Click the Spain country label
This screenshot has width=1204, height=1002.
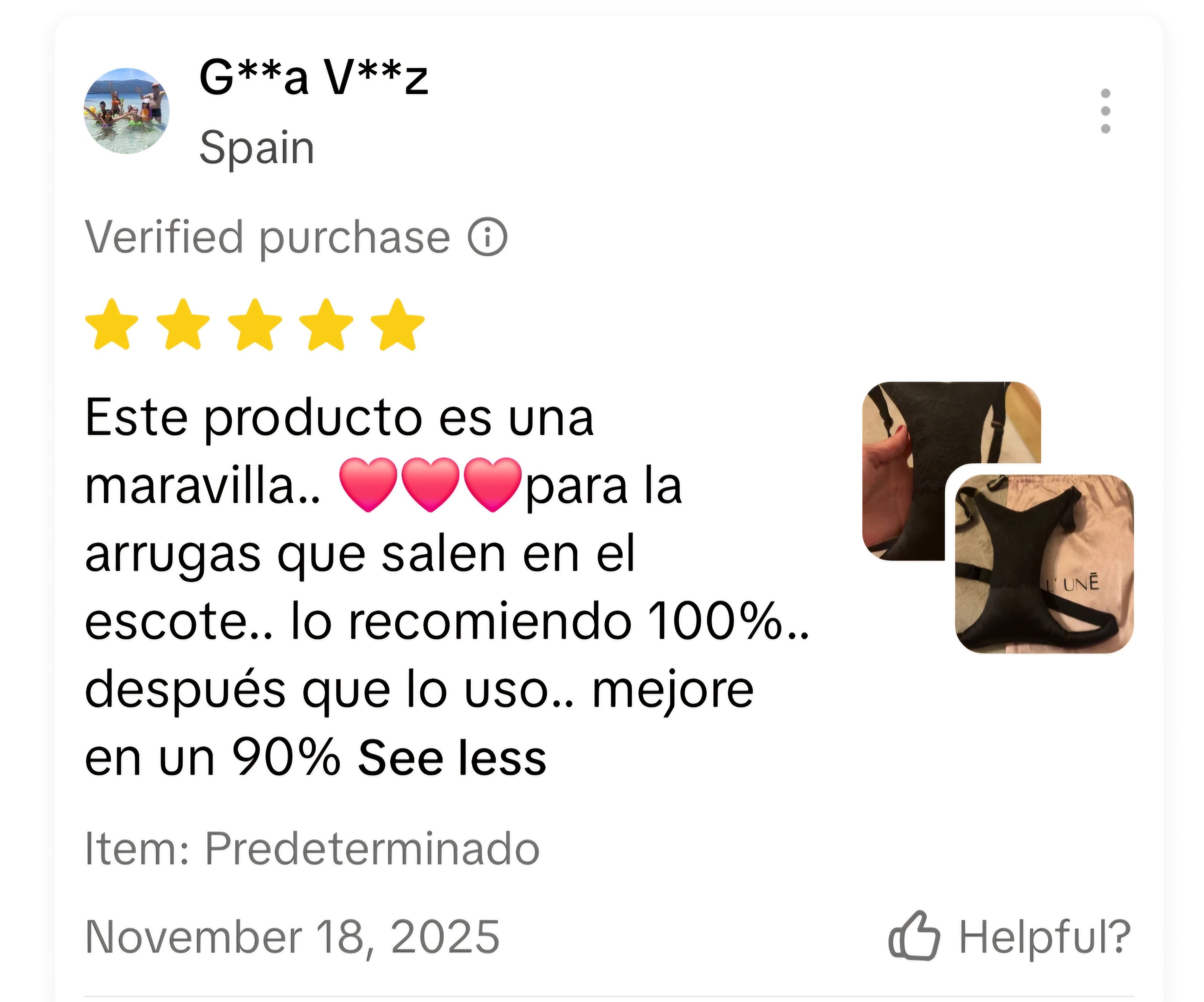257,148
